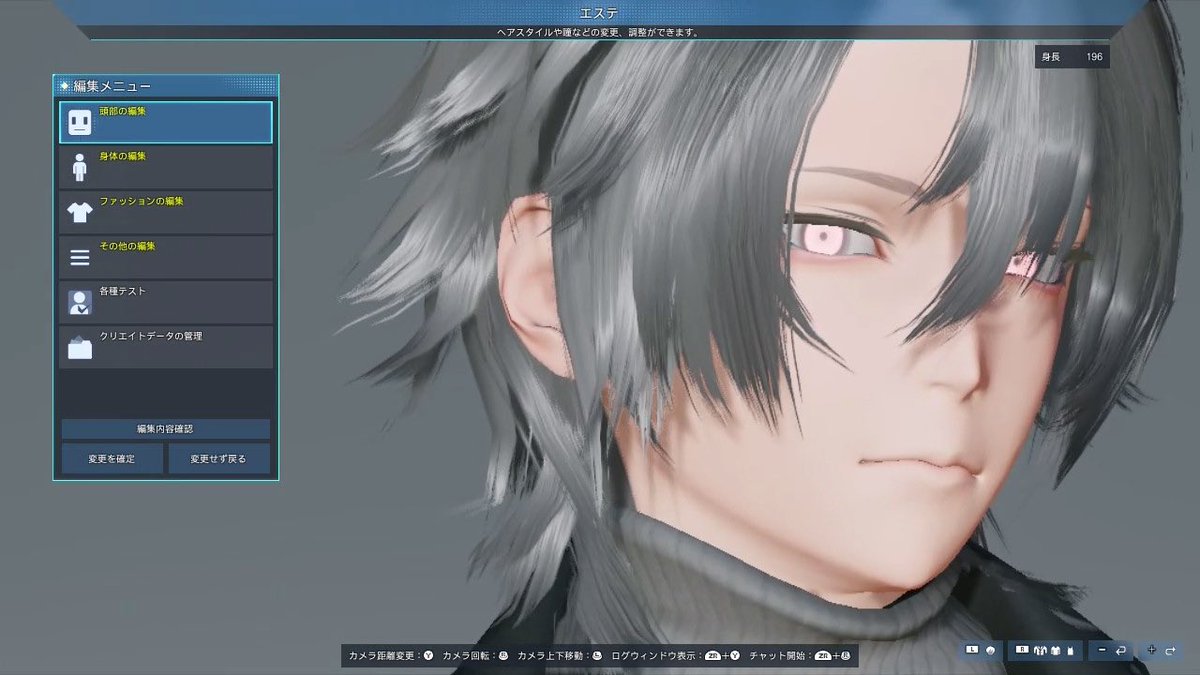
Task: Click the カメラ距離変更 hint label
Action: (x=382, y=656)
